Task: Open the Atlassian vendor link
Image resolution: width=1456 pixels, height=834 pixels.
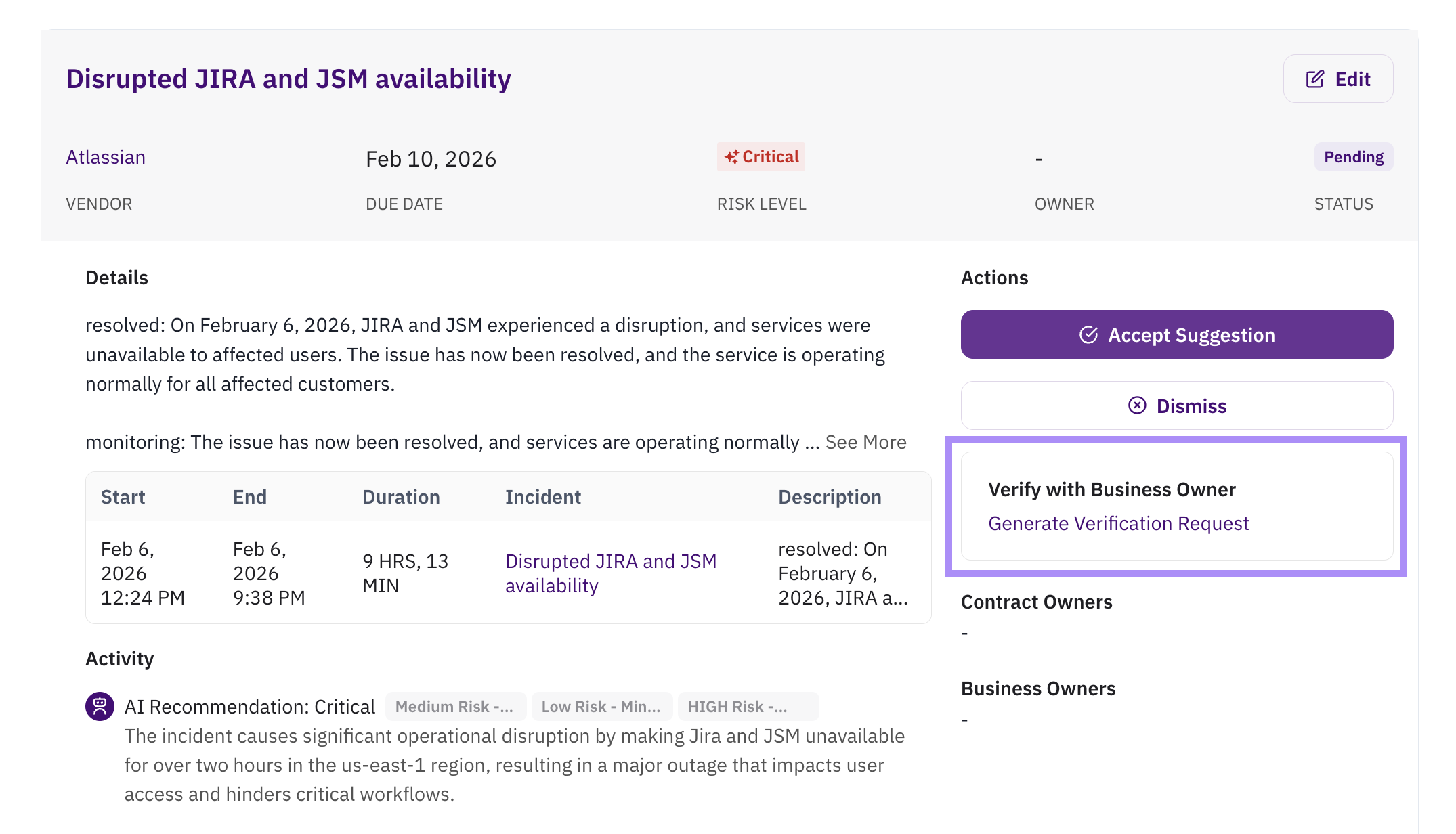Action: coord(106,157)
